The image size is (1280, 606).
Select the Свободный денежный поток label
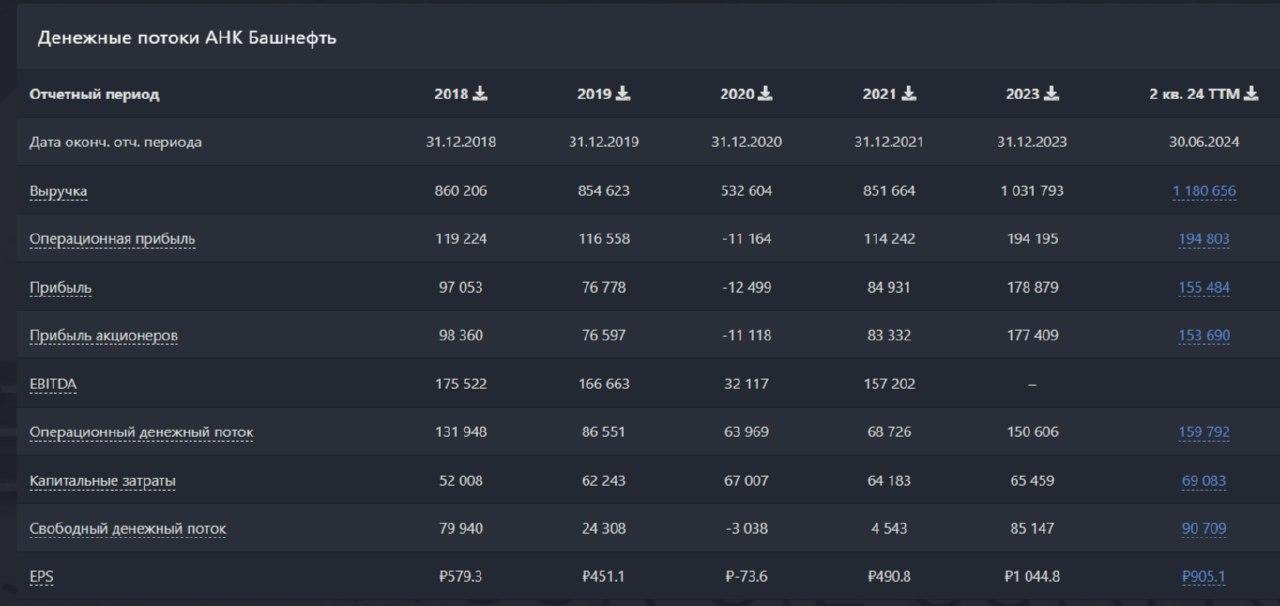pyautogui.click(x=127, y=529)
